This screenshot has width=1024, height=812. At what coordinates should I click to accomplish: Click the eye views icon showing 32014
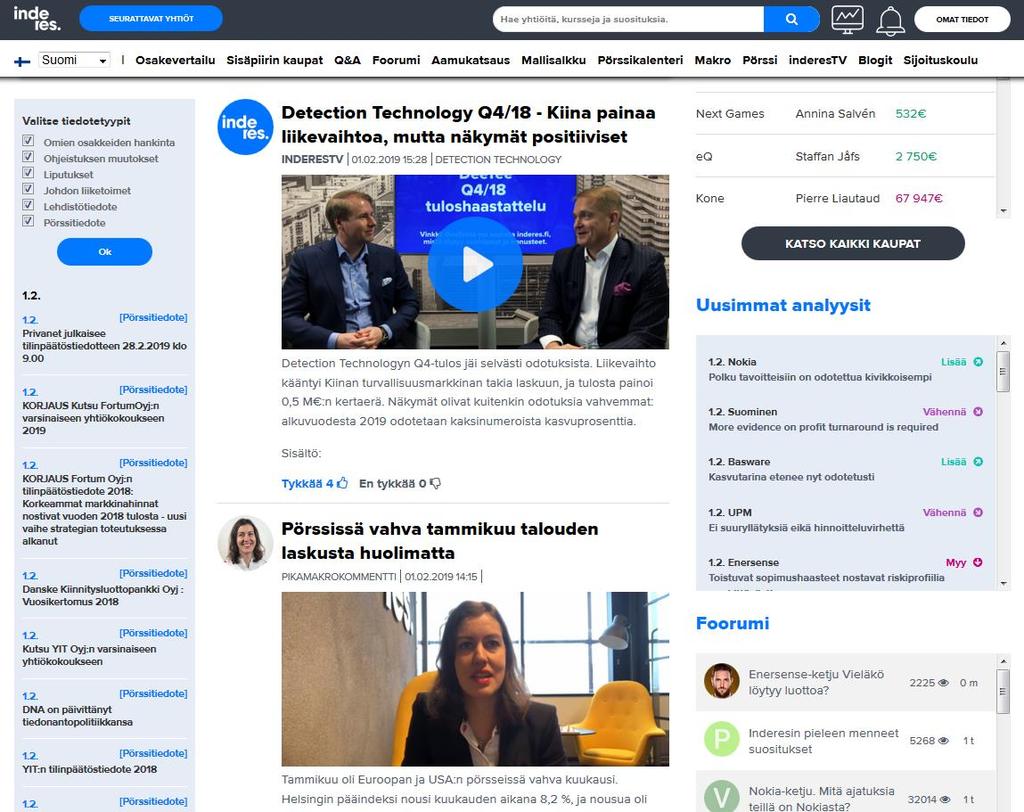click(944, 800)
